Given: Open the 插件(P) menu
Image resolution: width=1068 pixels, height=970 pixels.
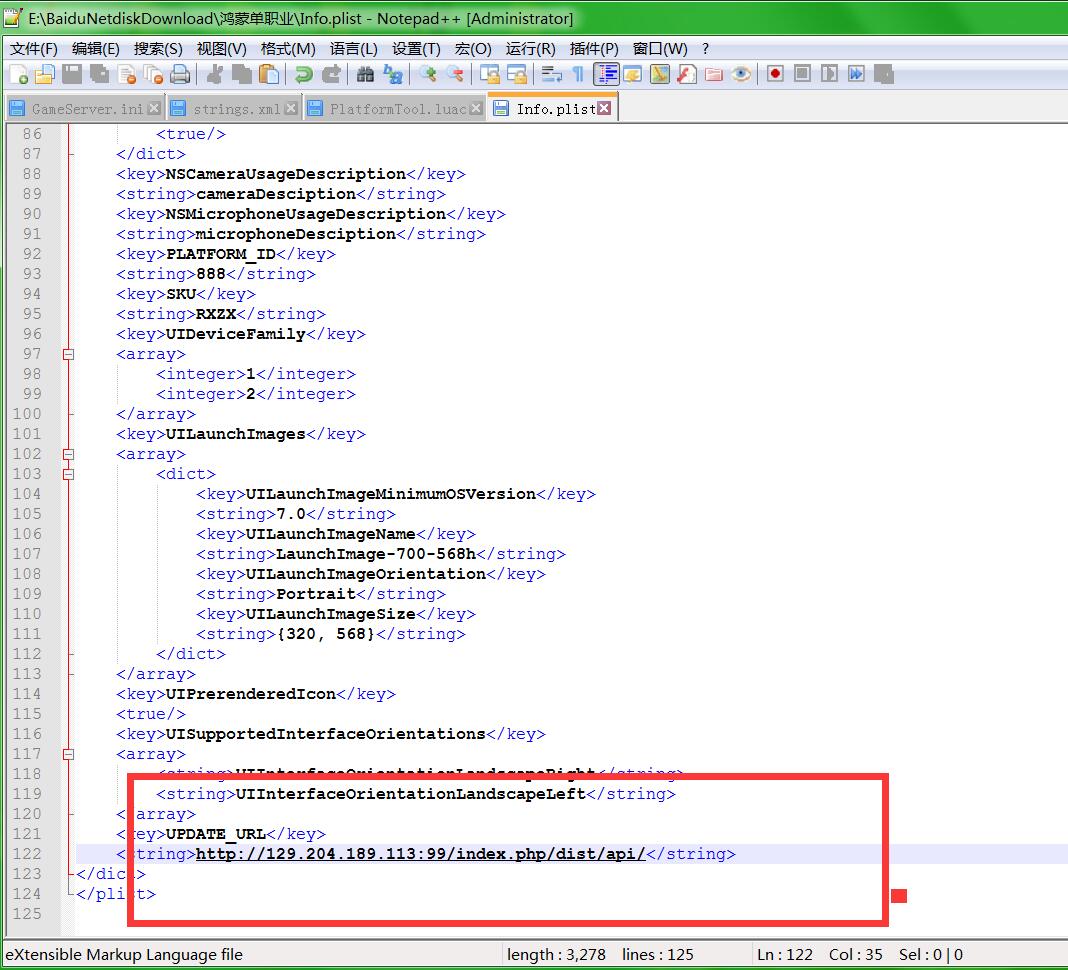Looking at the screenshot, I should point(594,48).
